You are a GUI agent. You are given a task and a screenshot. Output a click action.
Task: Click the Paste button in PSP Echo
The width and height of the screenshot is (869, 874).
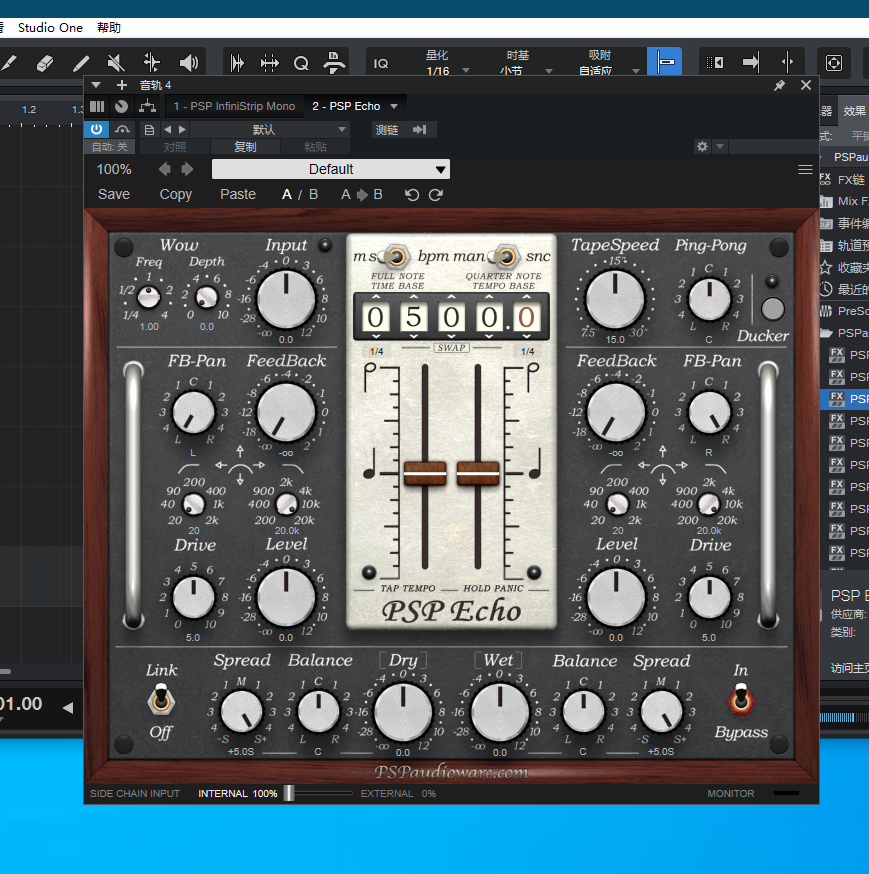point(238,195)
